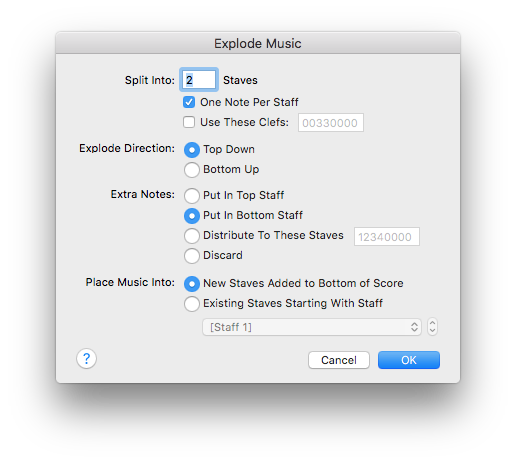
Task: Open the help question mark button
Action: click(86, 359)
